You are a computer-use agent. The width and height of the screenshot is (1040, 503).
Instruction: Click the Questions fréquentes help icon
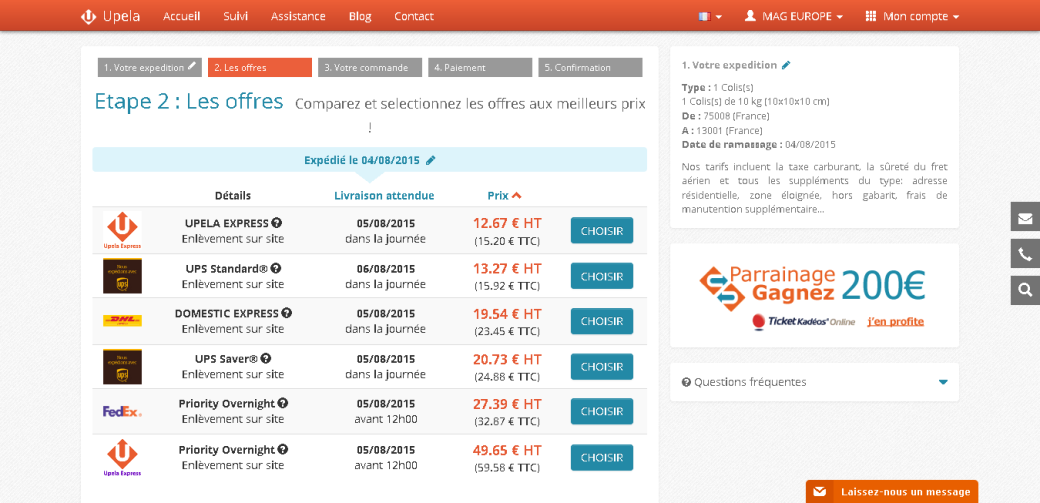point(686,382)
